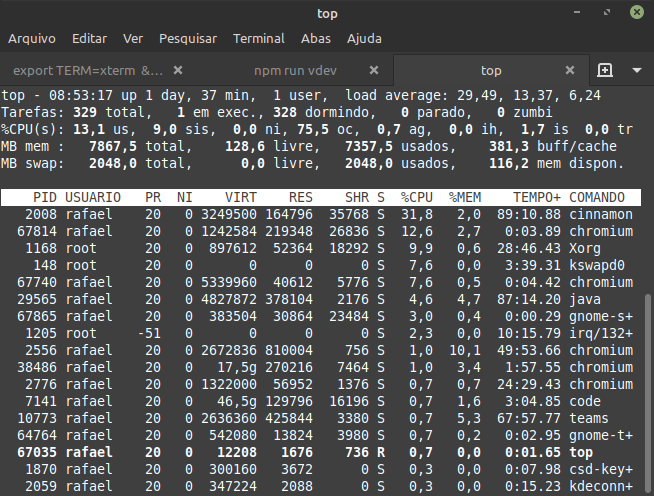The image size is (654, 496).
Task: Close the terminal window with green button
Action: [636, 13]
